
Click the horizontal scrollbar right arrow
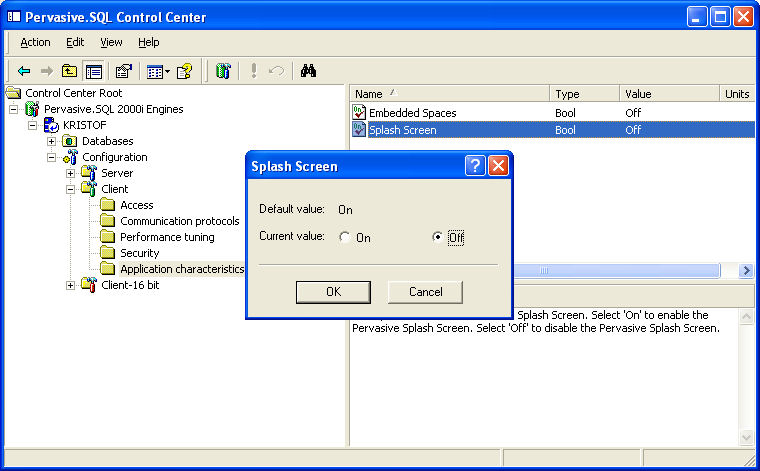coord(746,270)
